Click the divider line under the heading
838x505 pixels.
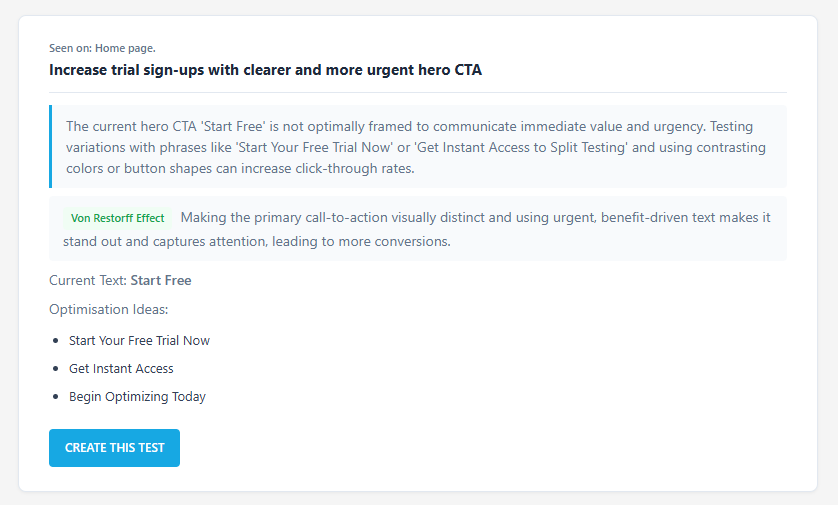click(x=418, y=92)
